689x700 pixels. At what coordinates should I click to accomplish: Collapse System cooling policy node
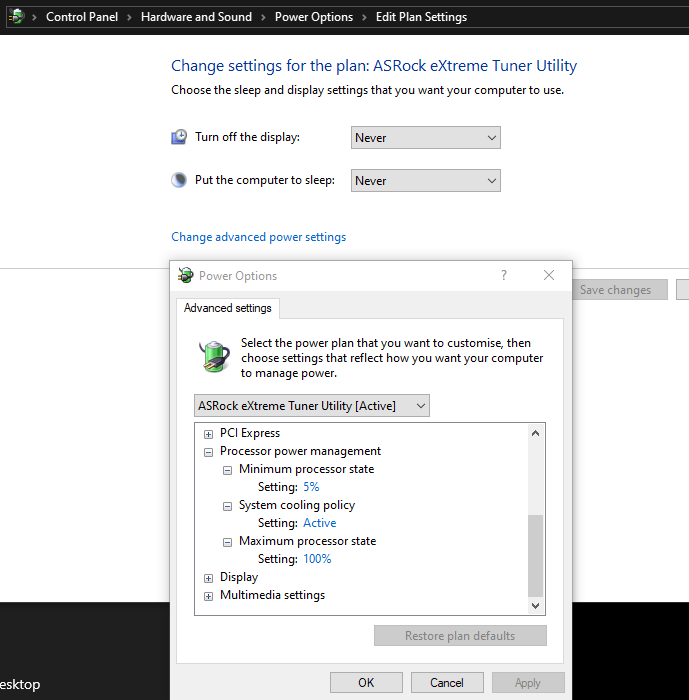pos(227,506)
